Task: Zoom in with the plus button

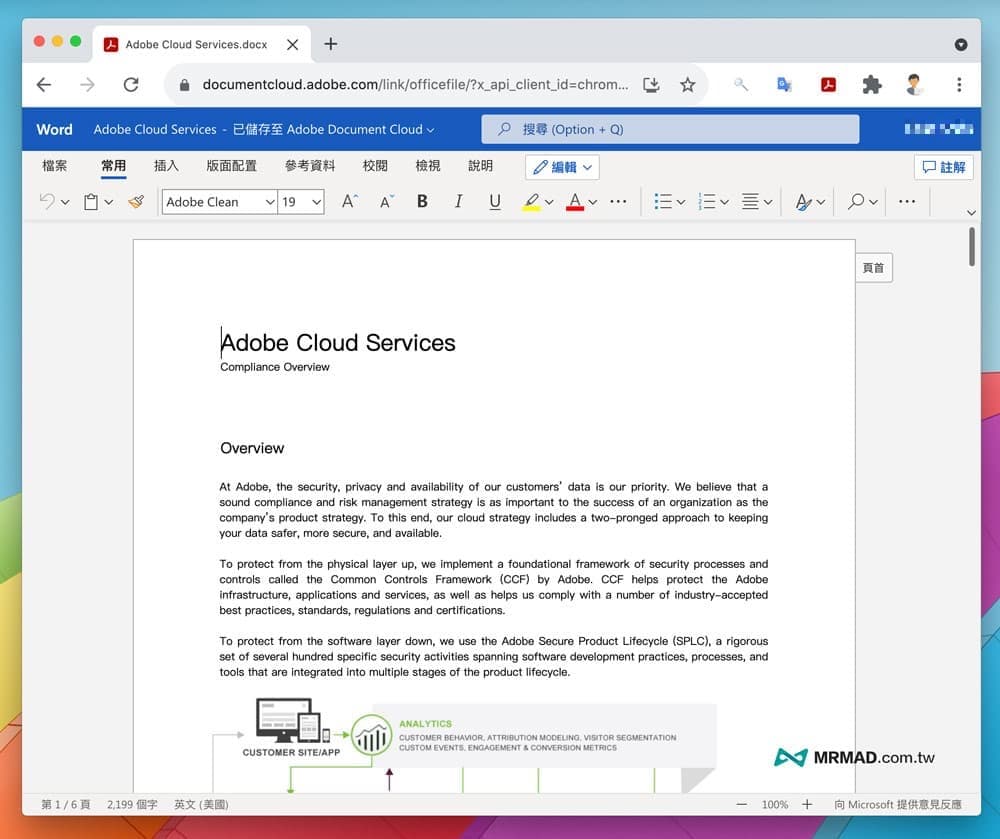Action: point(807,805)
